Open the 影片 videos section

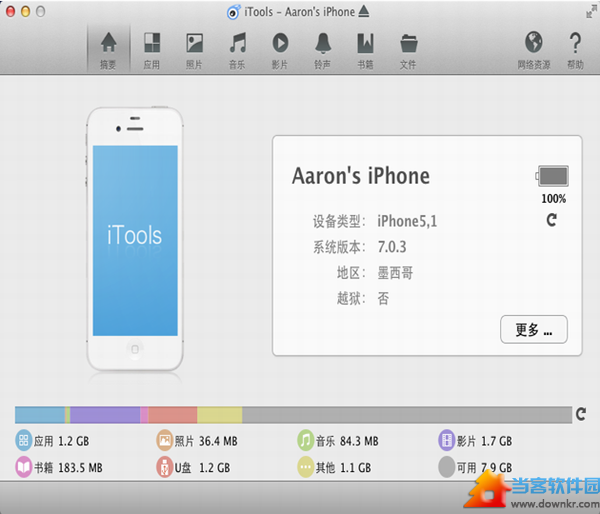pyautogui.click(x=280, y=49)
